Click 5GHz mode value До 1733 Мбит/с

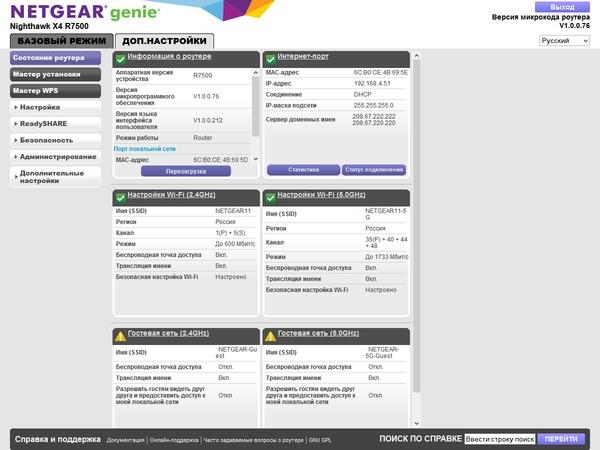[x=386, y=257]
